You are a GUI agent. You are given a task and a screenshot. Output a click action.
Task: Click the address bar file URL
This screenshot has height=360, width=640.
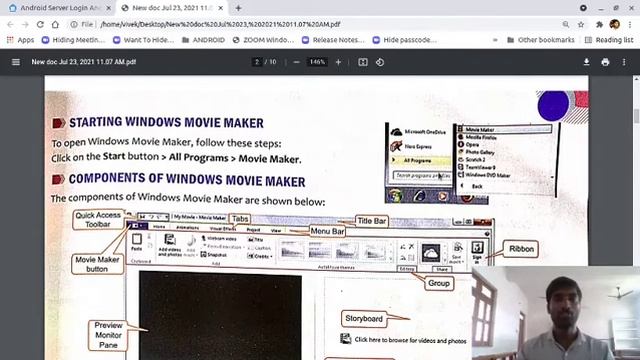220,24
